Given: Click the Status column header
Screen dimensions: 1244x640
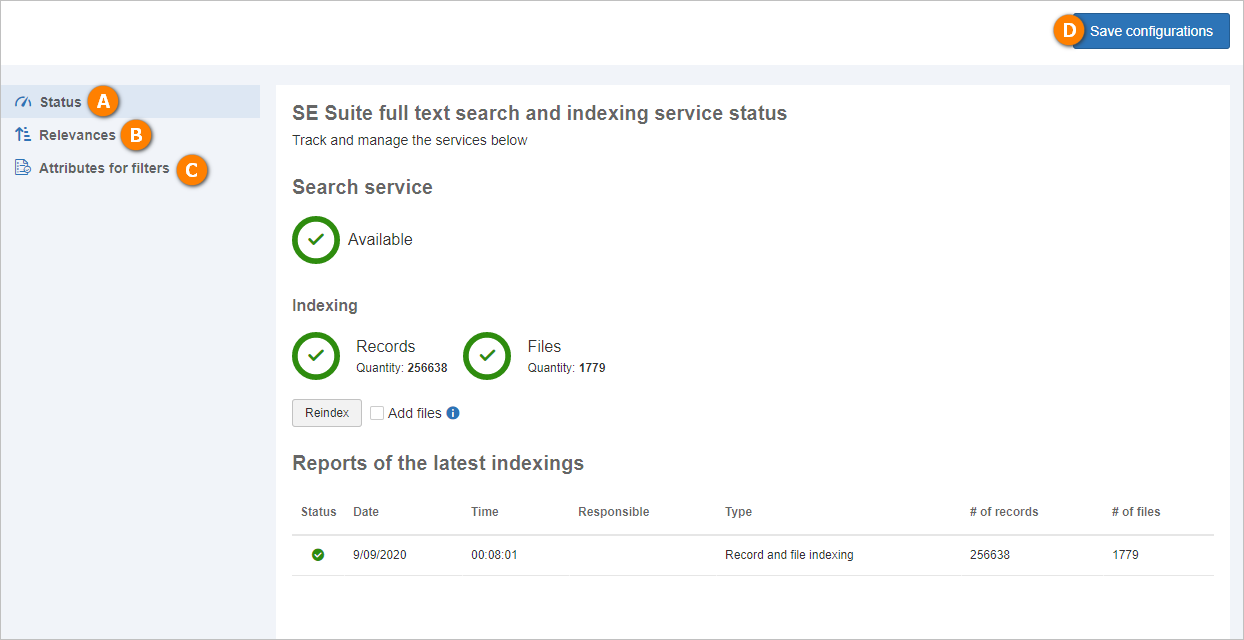Looking at the screenshot, I should click(x=319, y=512).
